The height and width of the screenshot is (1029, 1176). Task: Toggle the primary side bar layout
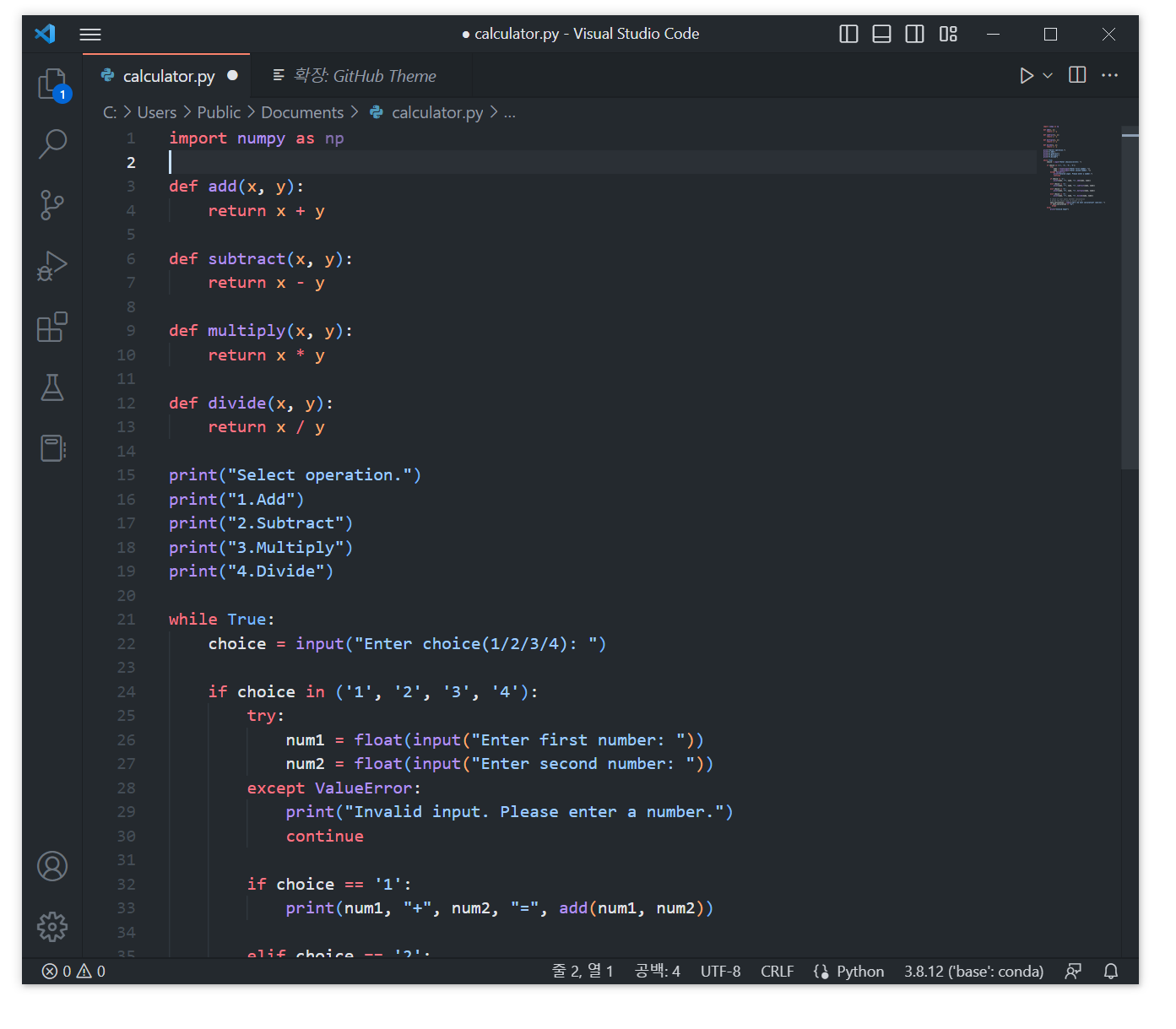[848, 34]
